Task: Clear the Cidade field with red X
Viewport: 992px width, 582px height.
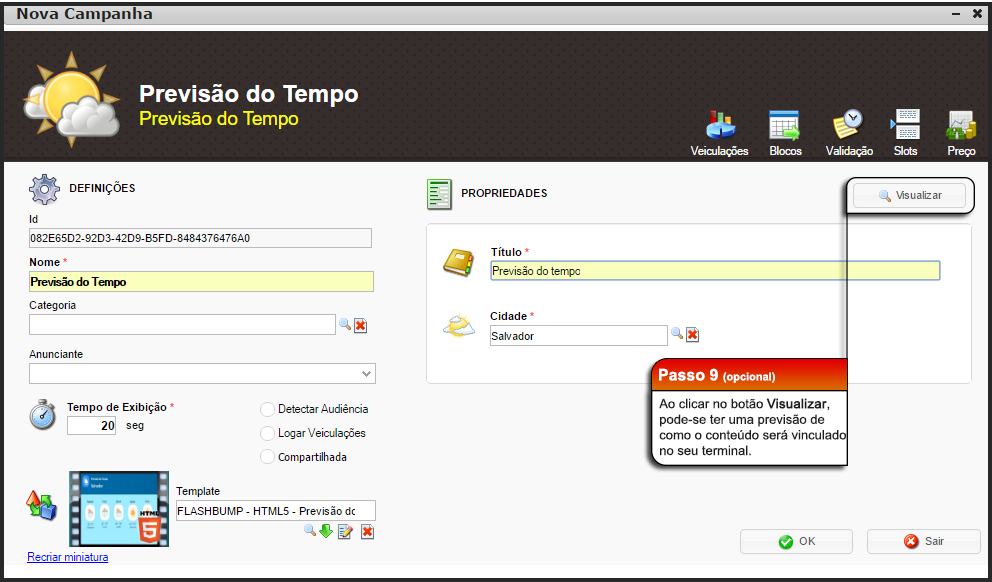Action: point(692,335)
